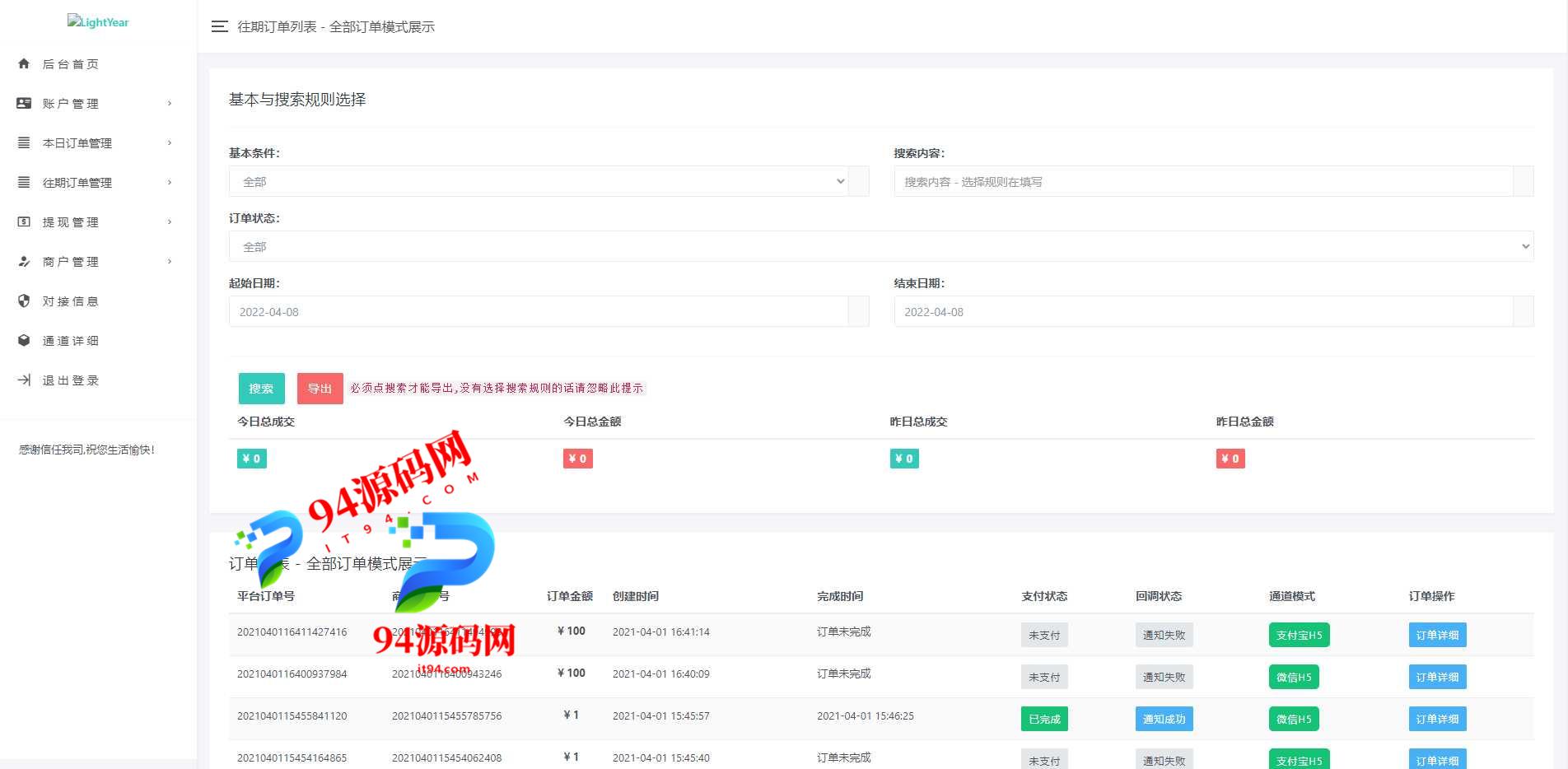Click the red 导出 button
Screen dimensions: 1568x769
(x=320, y=389)
